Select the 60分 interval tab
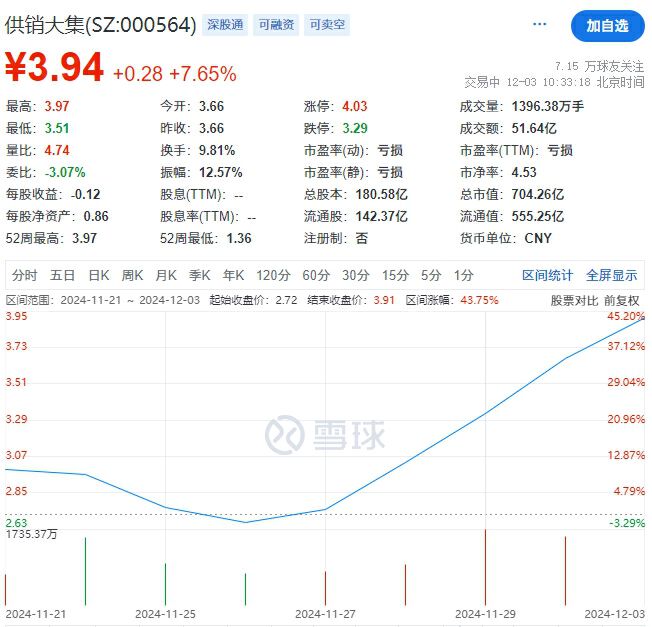Viewport: 652px width, 627px height. 316,275
